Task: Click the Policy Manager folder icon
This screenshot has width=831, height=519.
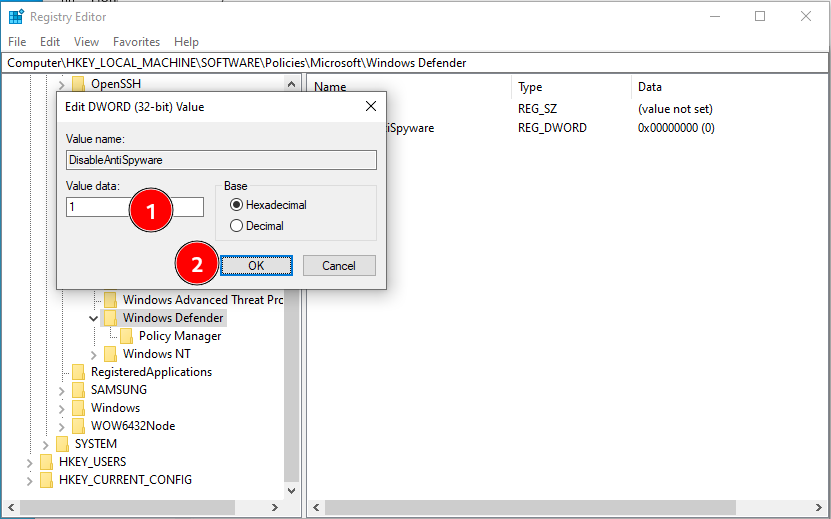Action: (126, 336)
